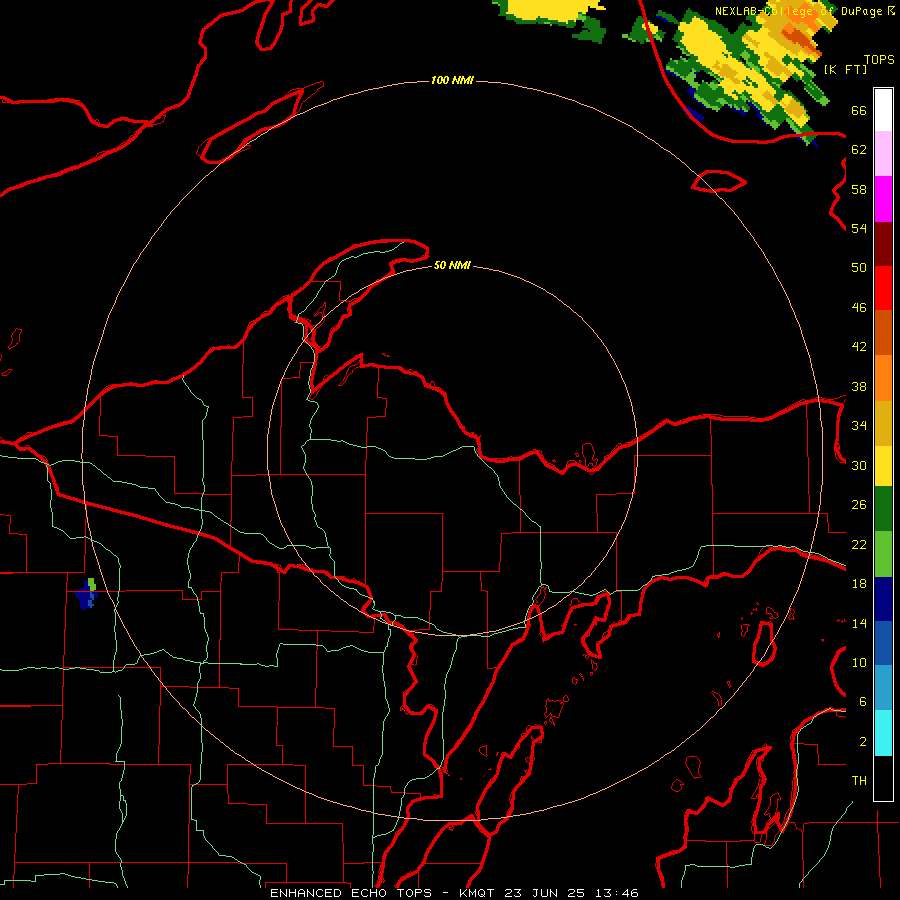Image resolution: width=900 pixels, height=900 pixels.
Task: Click the gold legend swatch
Action: (x=883, y=423)
